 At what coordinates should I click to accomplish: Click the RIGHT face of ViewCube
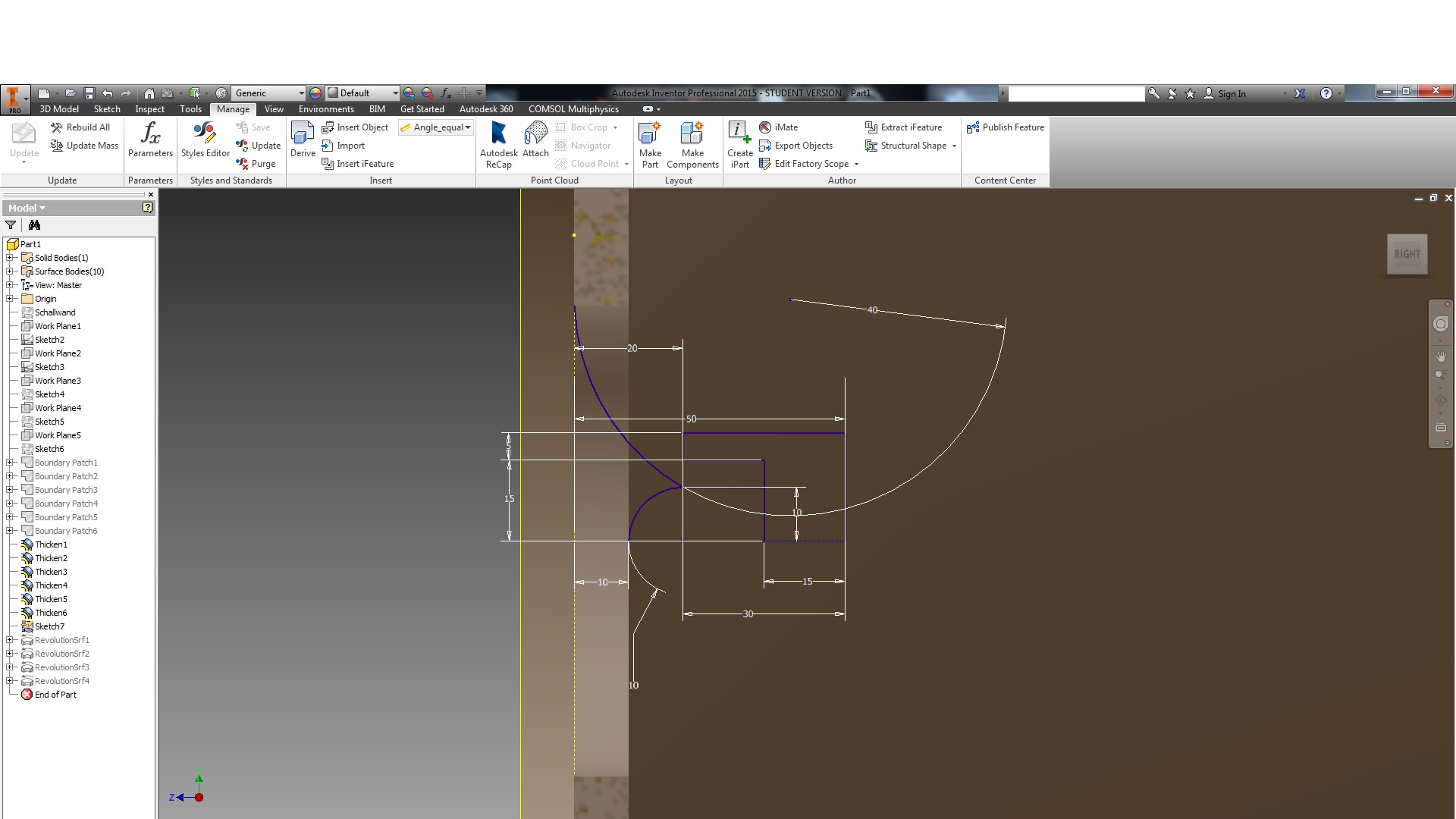[1407, 255]
